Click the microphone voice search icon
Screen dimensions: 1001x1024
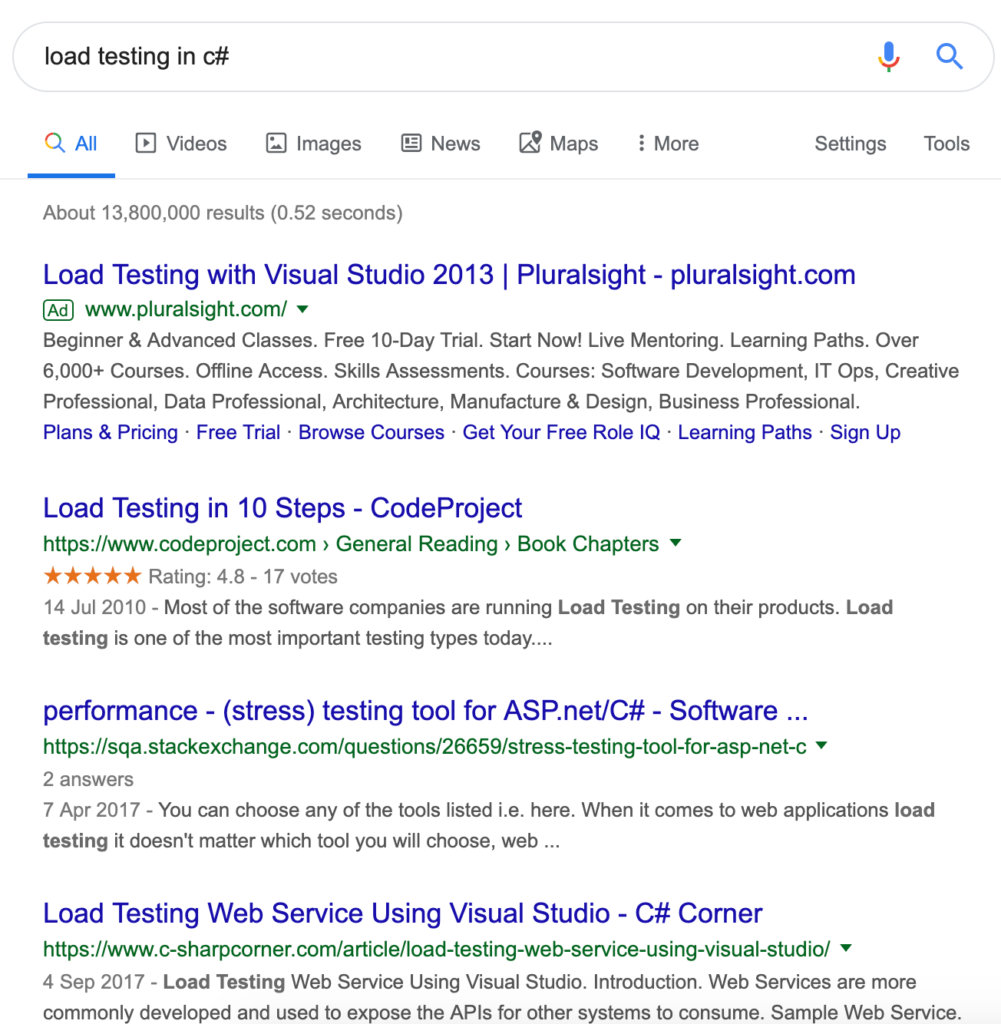(888, 56)
